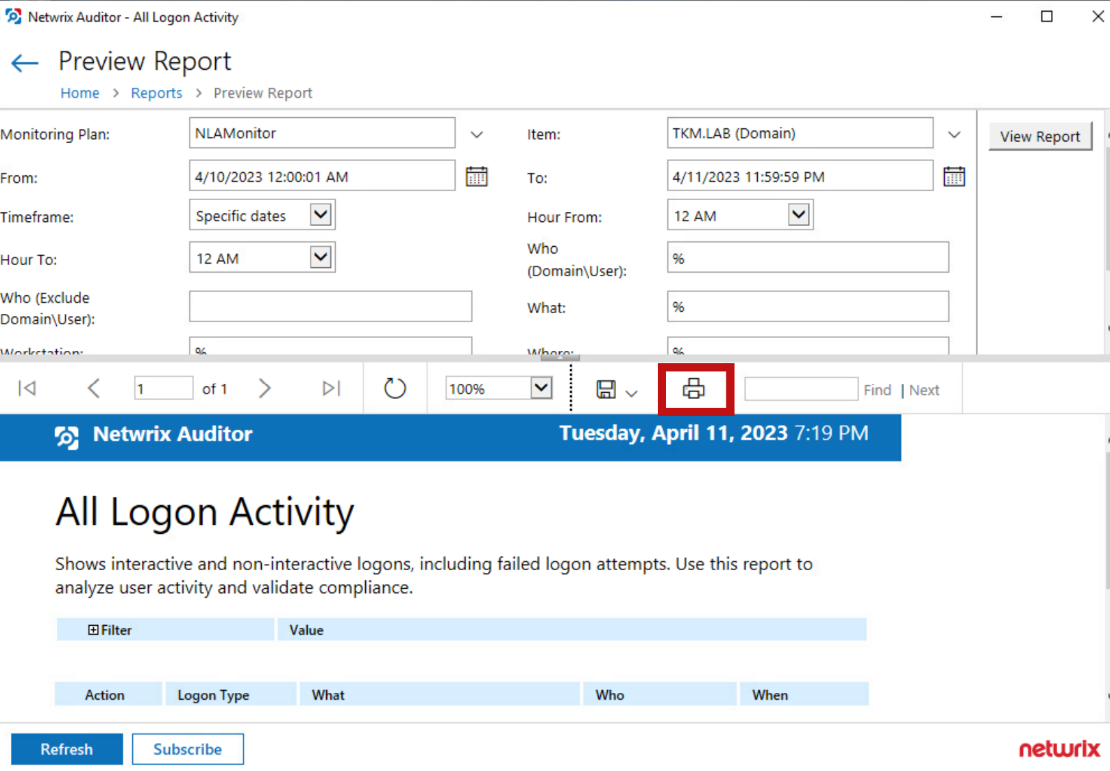Open the calendar picker for the From date

477,175
